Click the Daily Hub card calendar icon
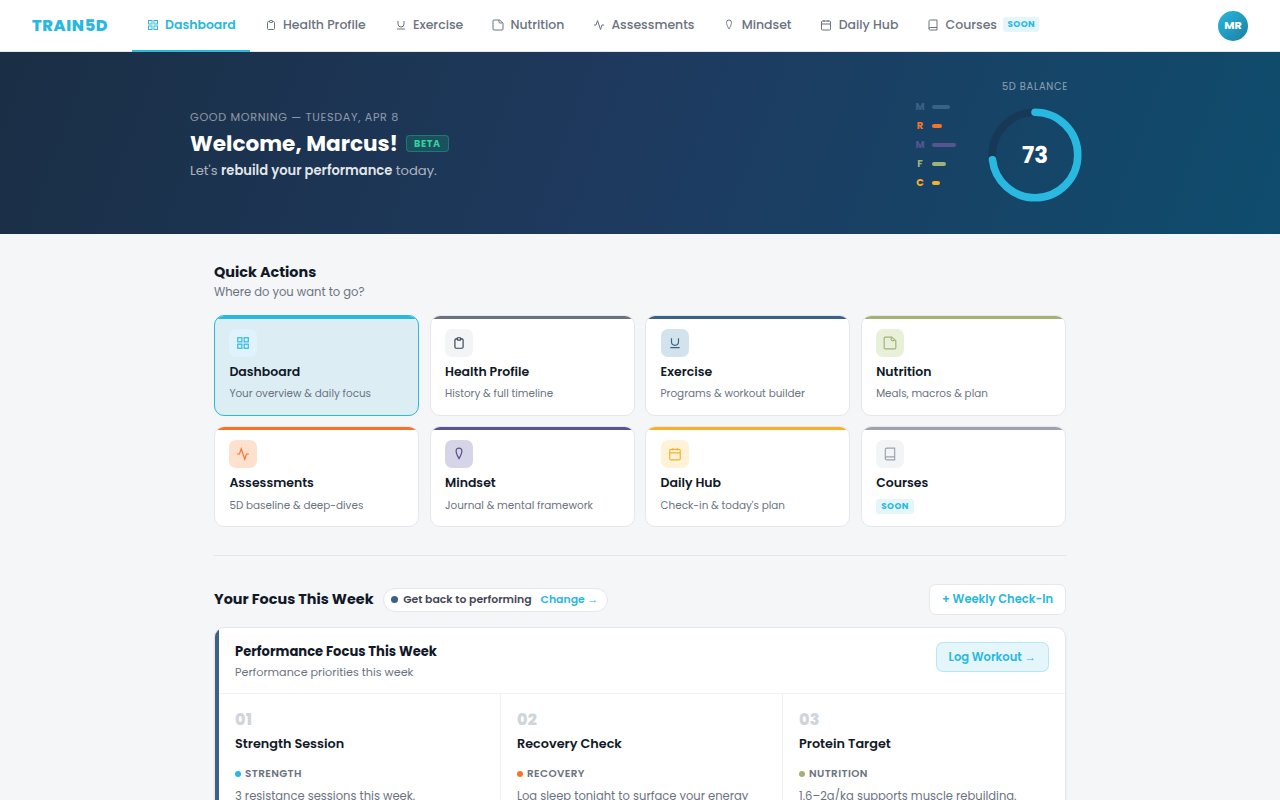 pyautogui.click(x=675, y=454)
